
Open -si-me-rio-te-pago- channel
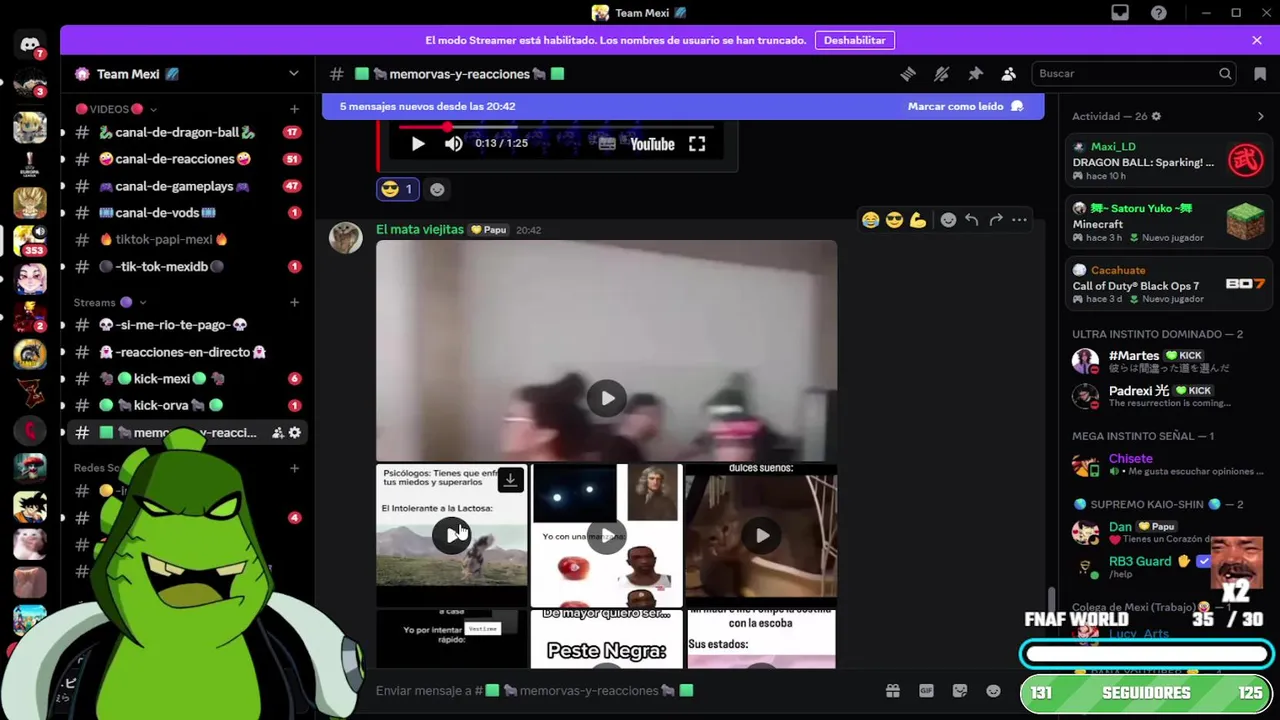click(184, 325)
